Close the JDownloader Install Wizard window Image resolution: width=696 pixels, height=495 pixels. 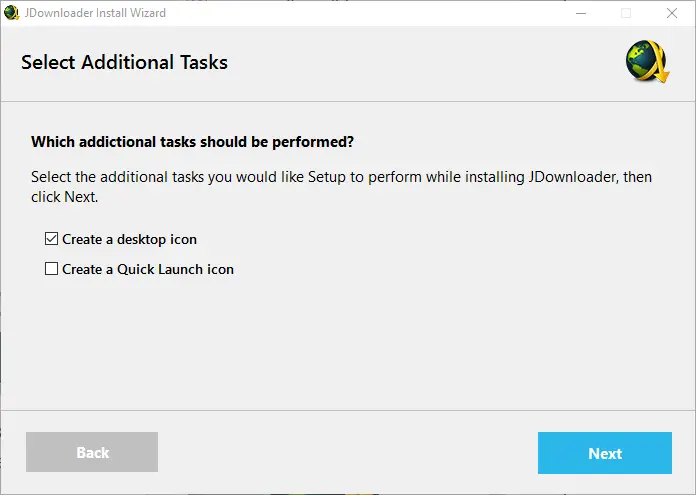[671, 13]
